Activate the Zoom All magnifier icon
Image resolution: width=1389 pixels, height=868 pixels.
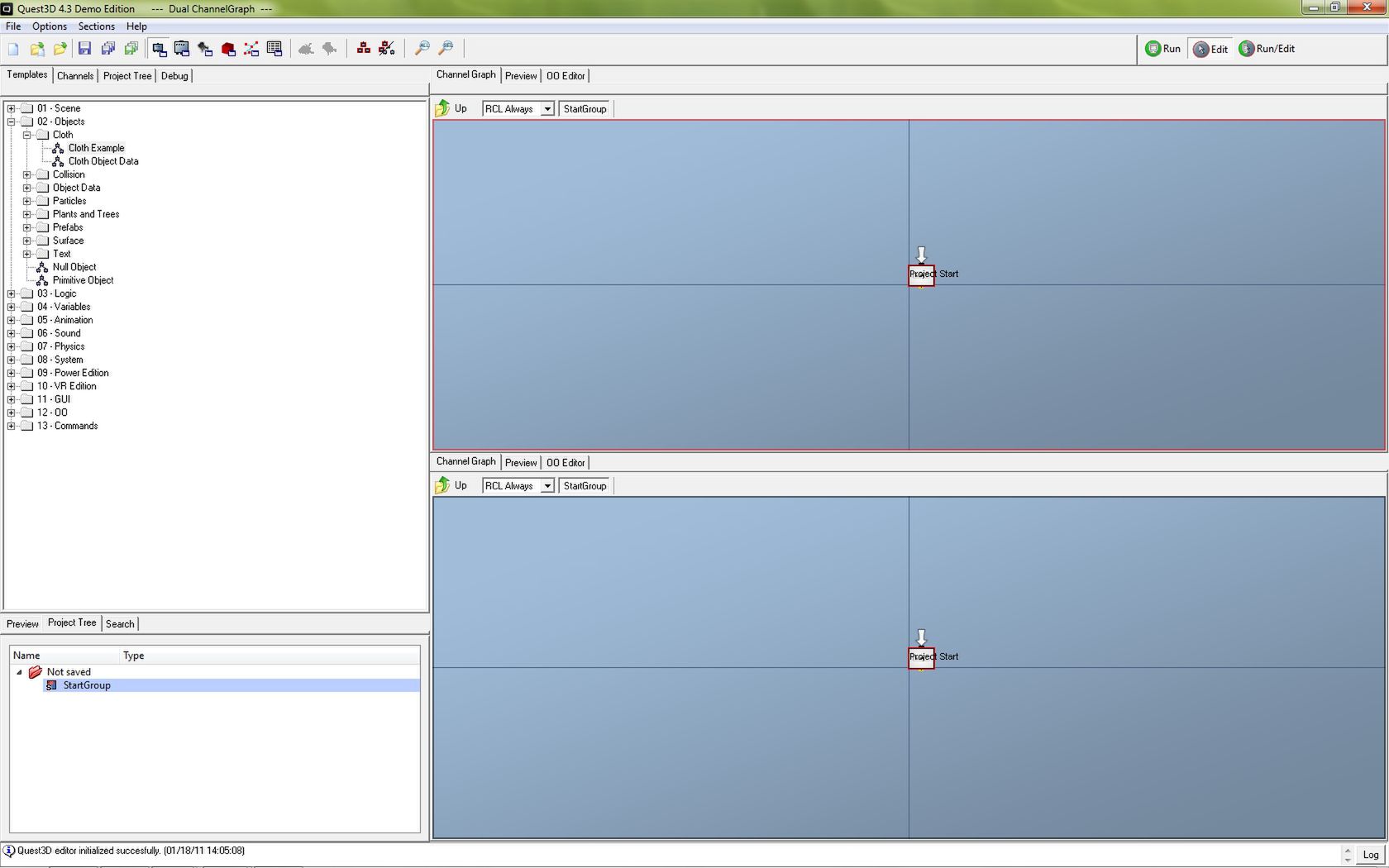pyautogui.click(x=422, y=49)
